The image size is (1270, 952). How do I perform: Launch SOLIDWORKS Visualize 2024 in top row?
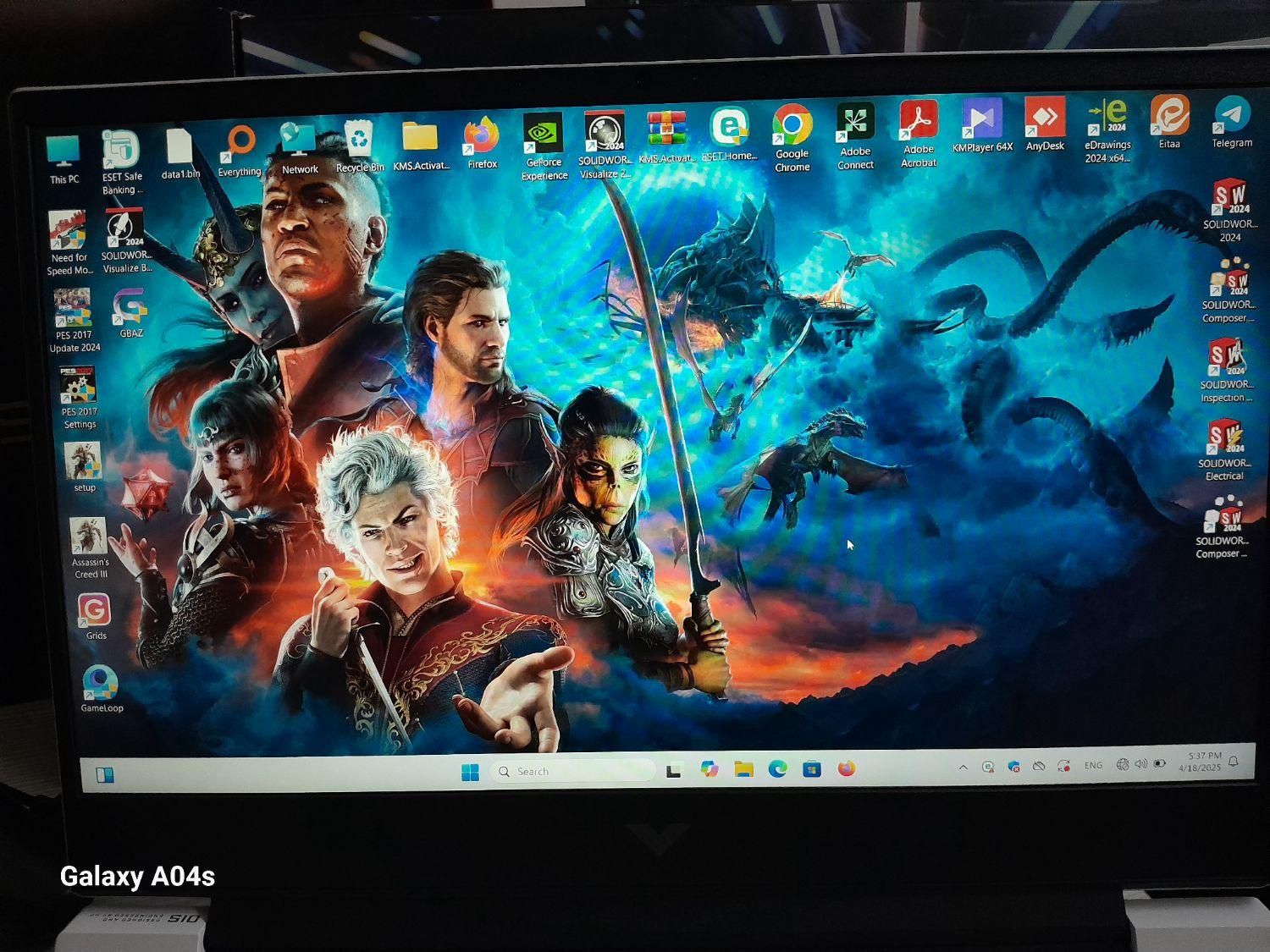[605, 145]
